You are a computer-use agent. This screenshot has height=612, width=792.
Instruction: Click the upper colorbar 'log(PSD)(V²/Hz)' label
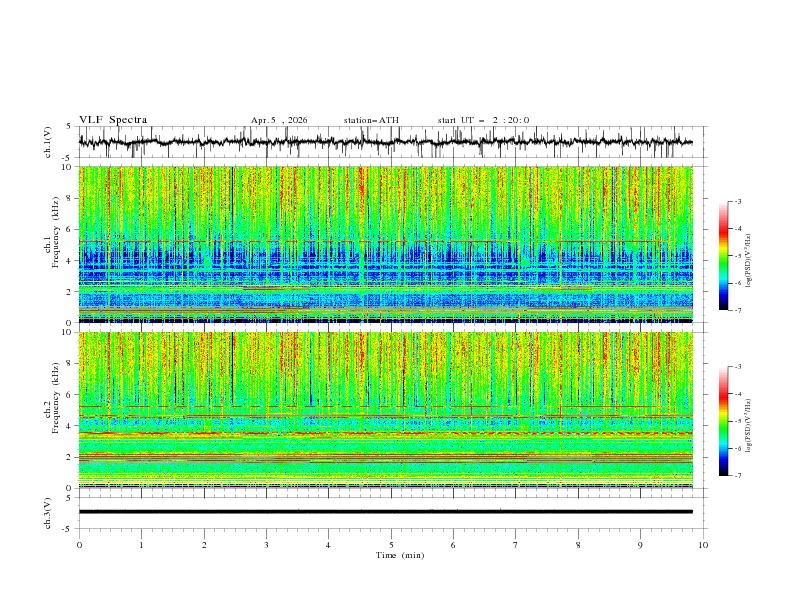(749, 261)
